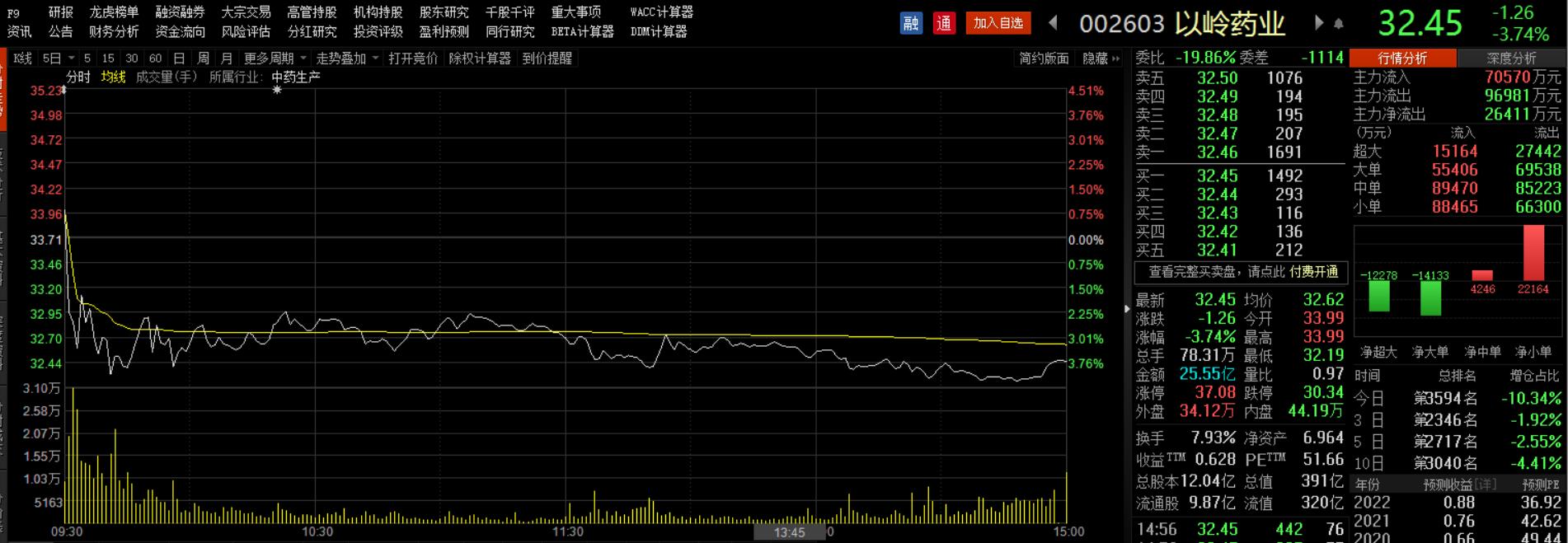Viewport: 1568px width, 543px height.
Task: Select the 5-minute period
Action: coord(87,59)
